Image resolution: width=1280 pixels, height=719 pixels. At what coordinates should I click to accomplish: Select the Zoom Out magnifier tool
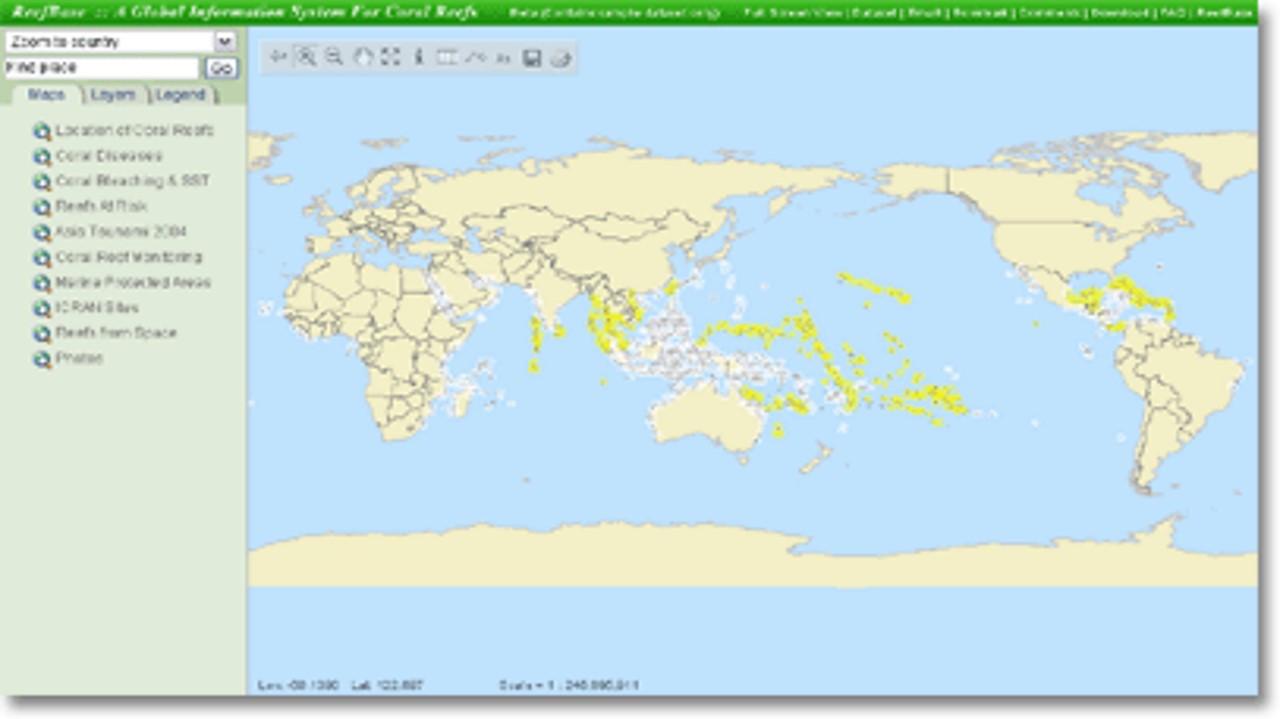334,57
